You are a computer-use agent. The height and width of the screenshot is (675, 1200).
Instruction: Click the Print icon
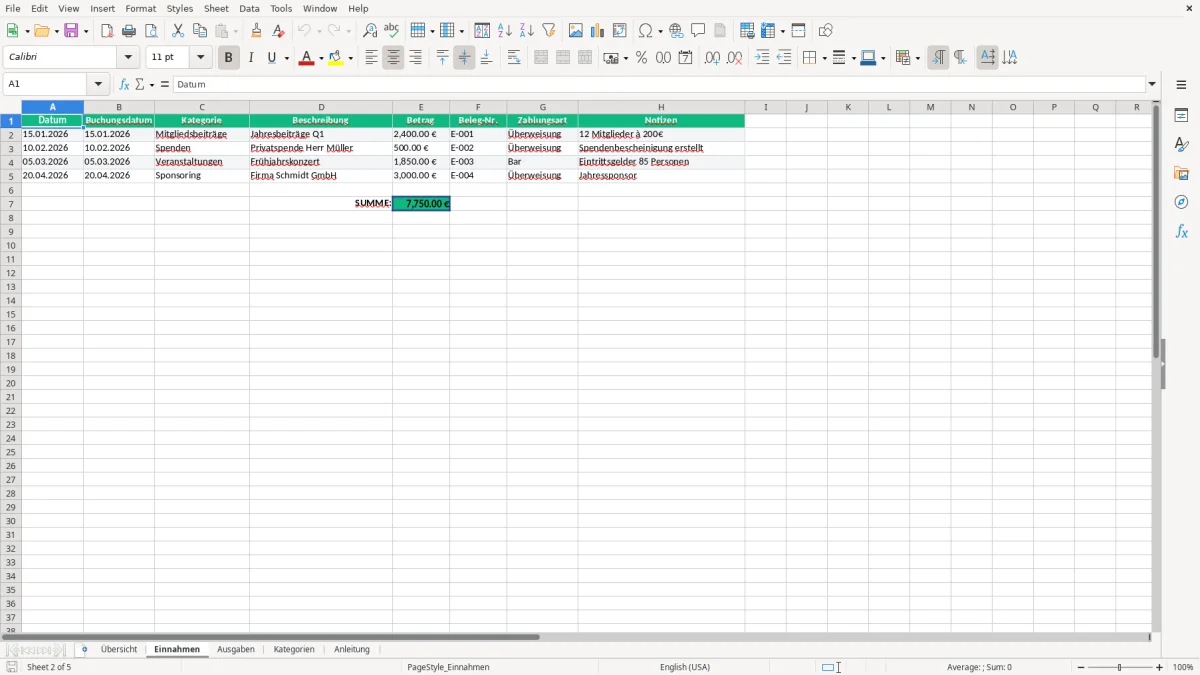129,31
